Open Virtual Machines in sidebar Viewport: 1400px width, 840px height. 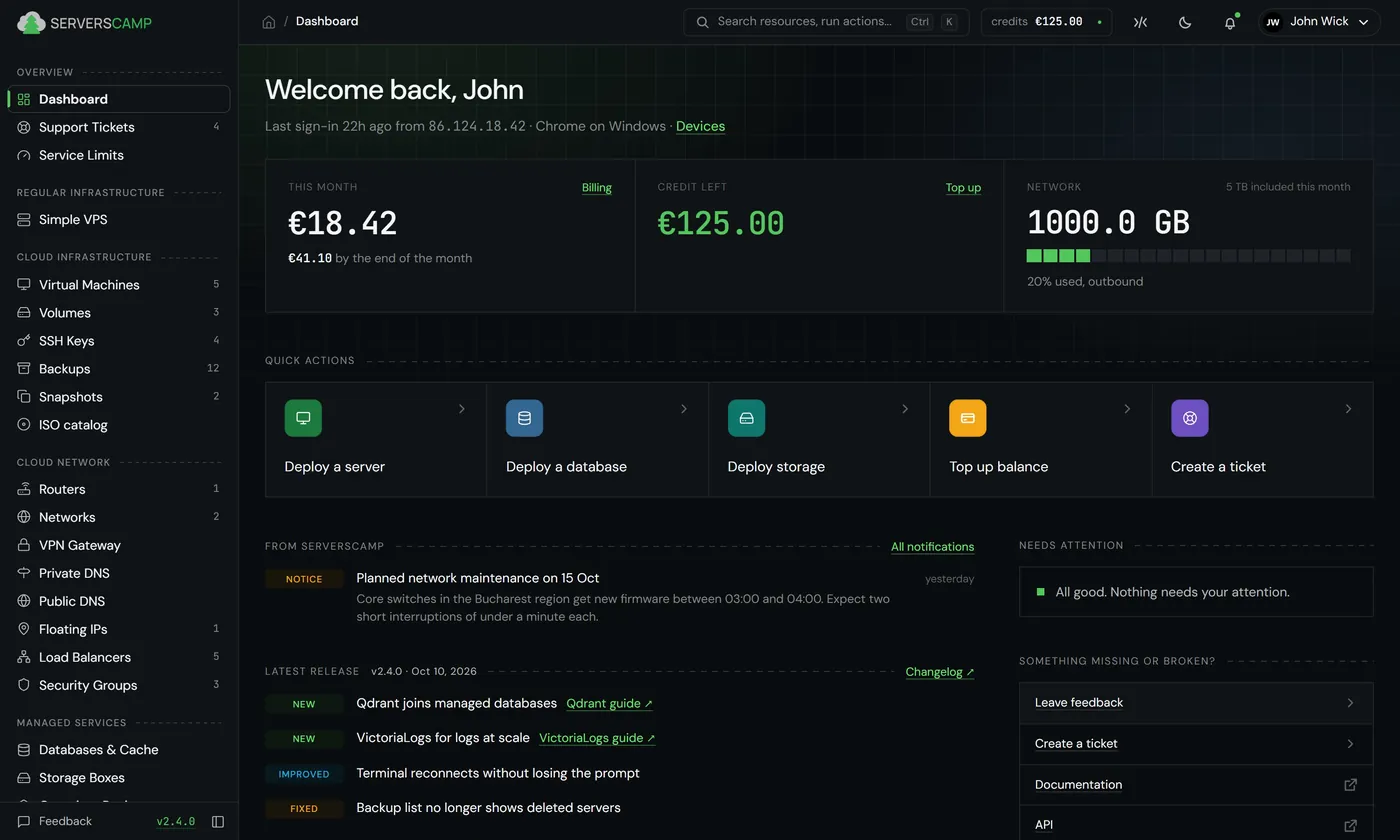(119, 285)
